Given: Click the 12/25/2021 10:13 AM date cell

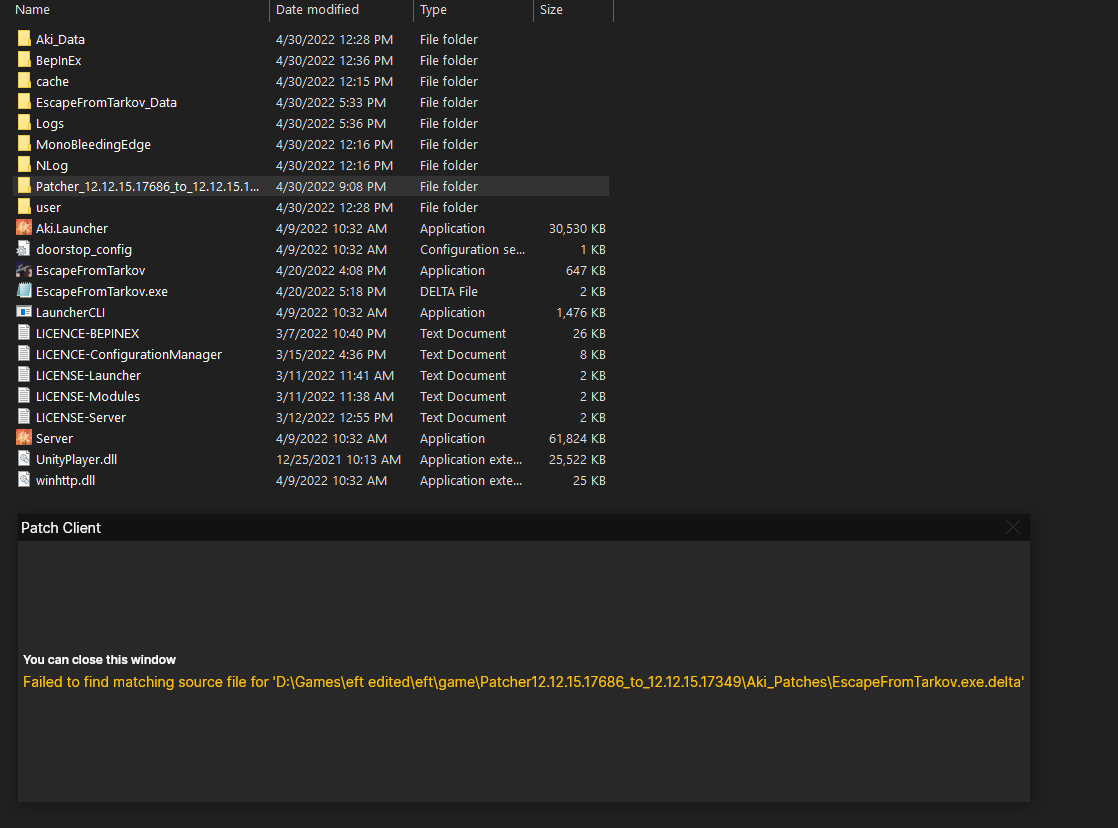Looking at the screenshot, I should coord(339,459).
